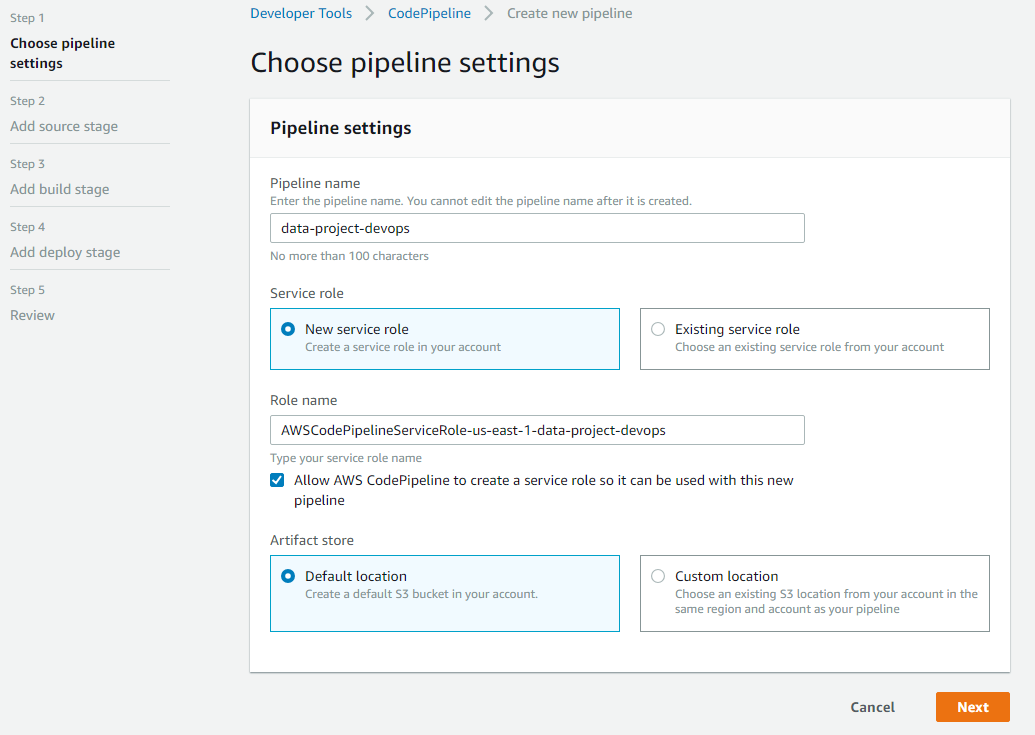1035x735 pixels.
Task: Go to the CodePipeline breadcrumb link
Action: tap(429, 13)
